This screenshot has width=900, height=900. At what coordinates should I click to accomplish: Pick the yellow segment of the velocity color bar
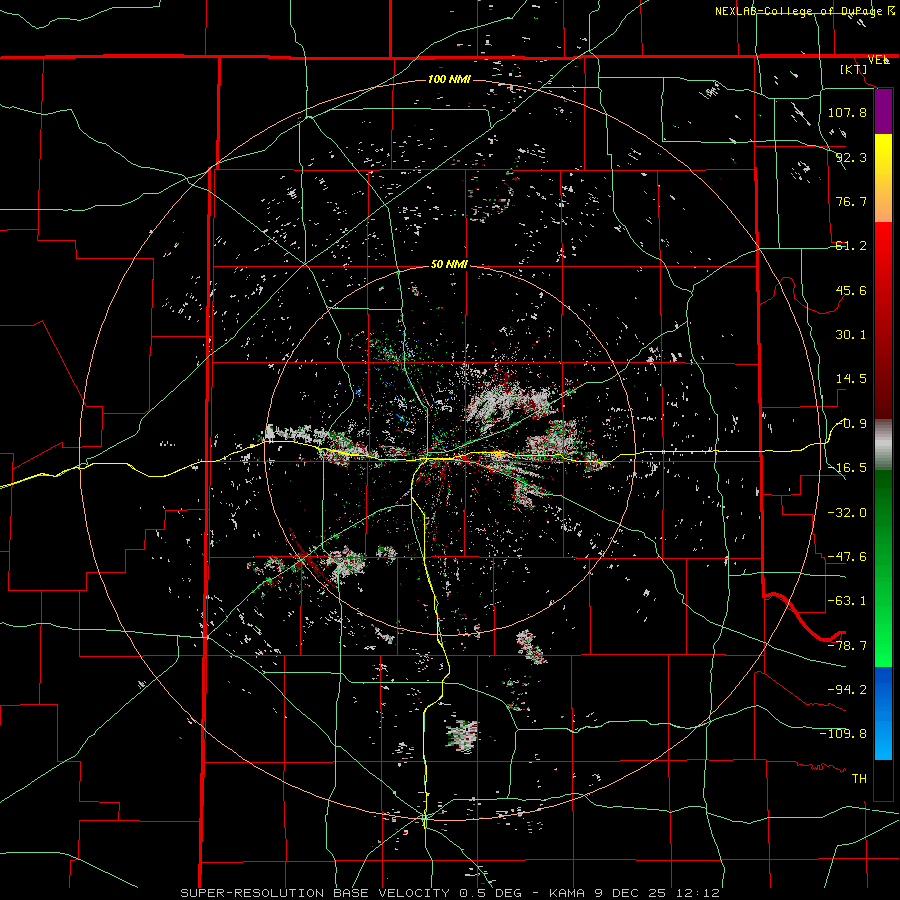(883, 178)
